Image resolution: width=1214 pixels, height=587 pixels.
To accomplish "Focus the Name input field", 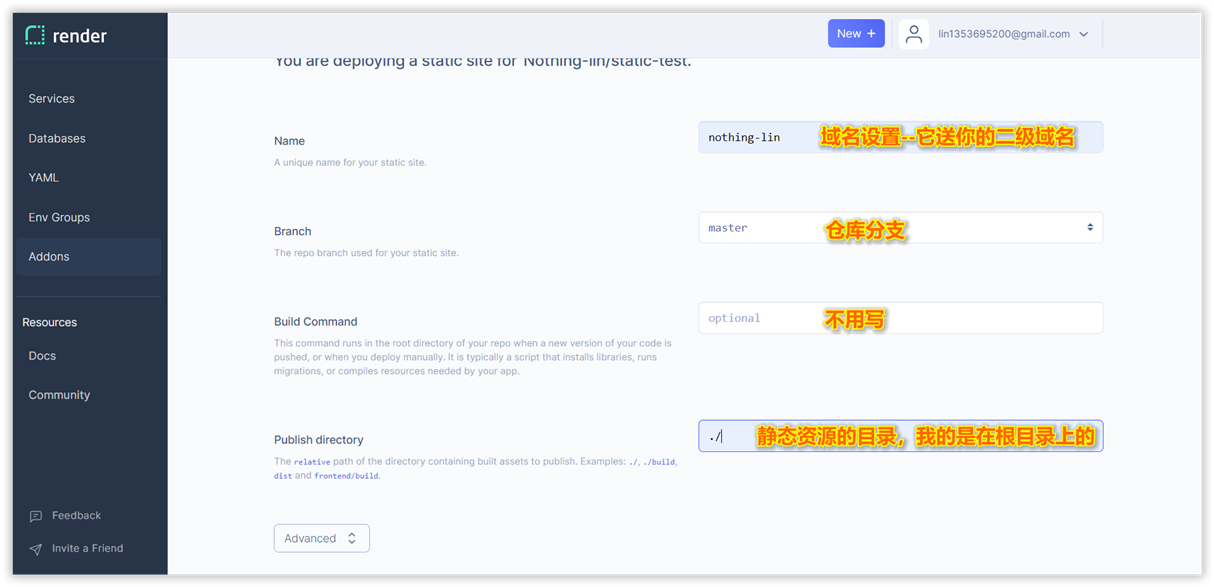I will tap(901, 137).
